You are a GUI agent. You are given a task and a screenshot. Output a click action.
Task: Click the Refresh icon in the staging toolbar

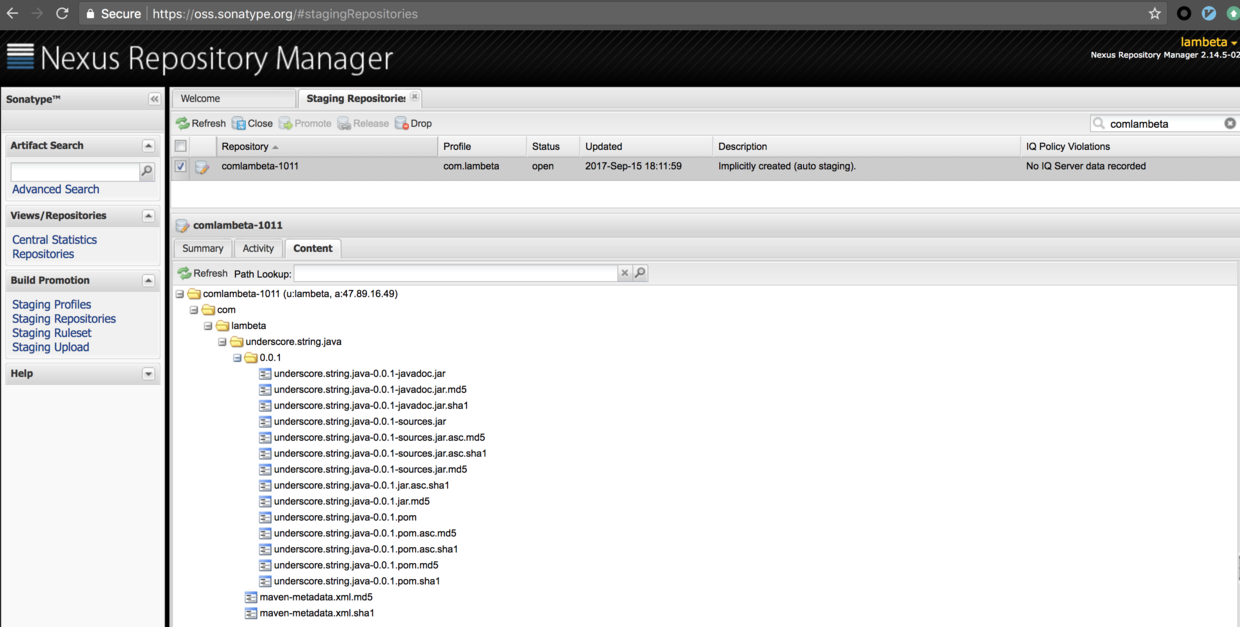182,123
